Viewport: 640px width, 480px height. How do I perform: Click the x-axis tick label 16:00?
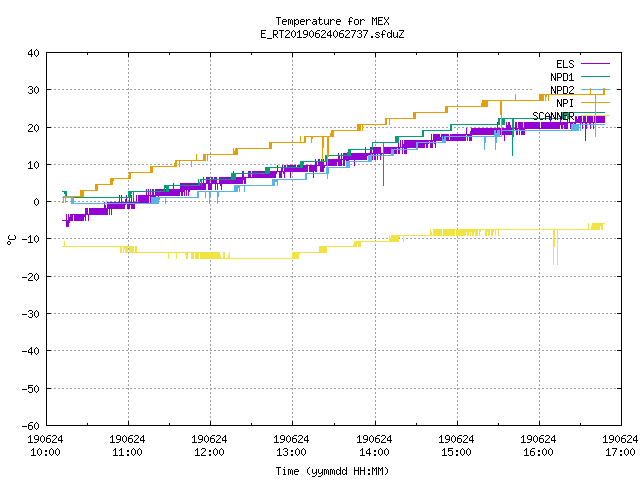(538, 452)
